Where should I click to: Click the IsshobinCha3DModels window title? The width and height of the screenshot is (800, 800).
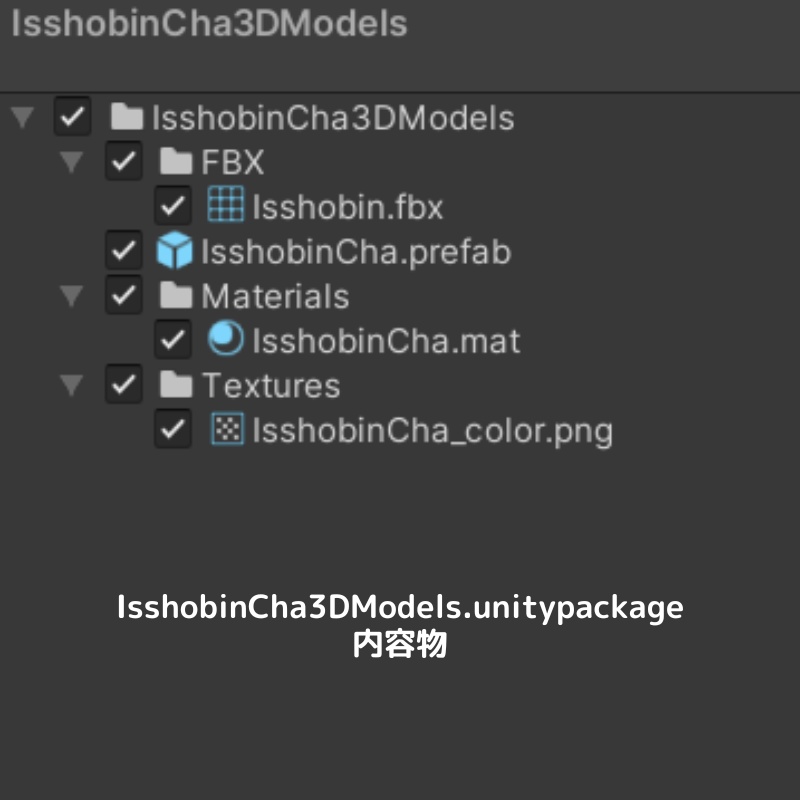(209, 24)
